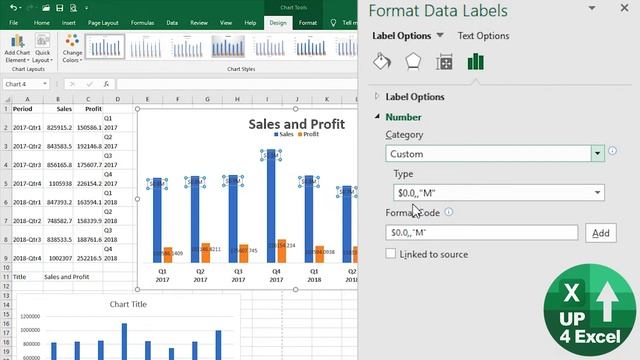Click the Undo arrow in the quick access toolbar
Viewport: 640px width, 360px height.
pos(14,8)
